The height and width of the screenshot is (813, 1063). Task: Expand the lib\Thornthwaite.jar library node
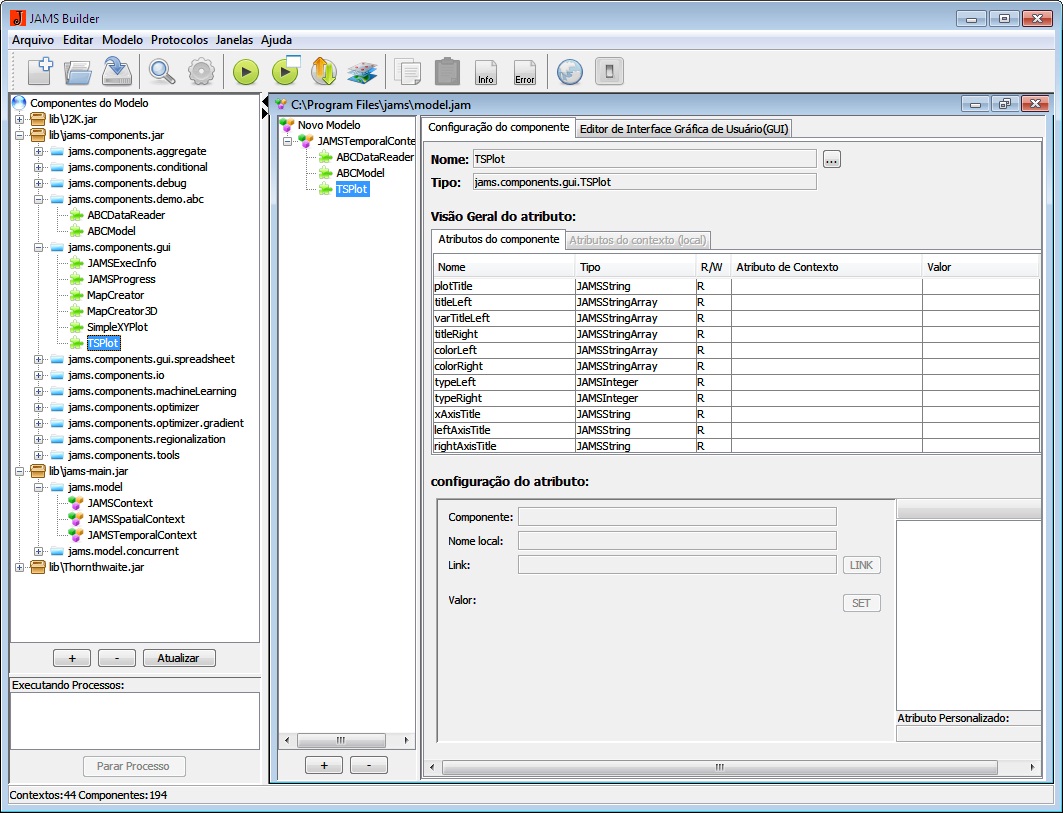[20, 567]
